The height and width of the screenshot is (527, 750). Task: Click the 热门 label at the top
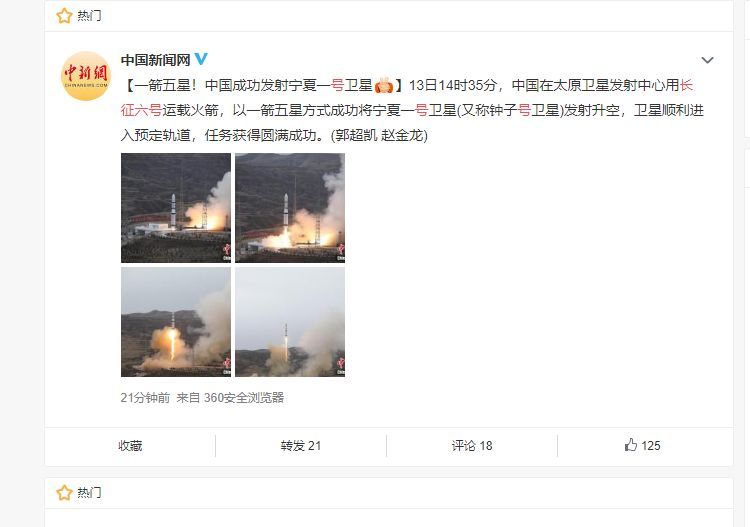point(89,16)
